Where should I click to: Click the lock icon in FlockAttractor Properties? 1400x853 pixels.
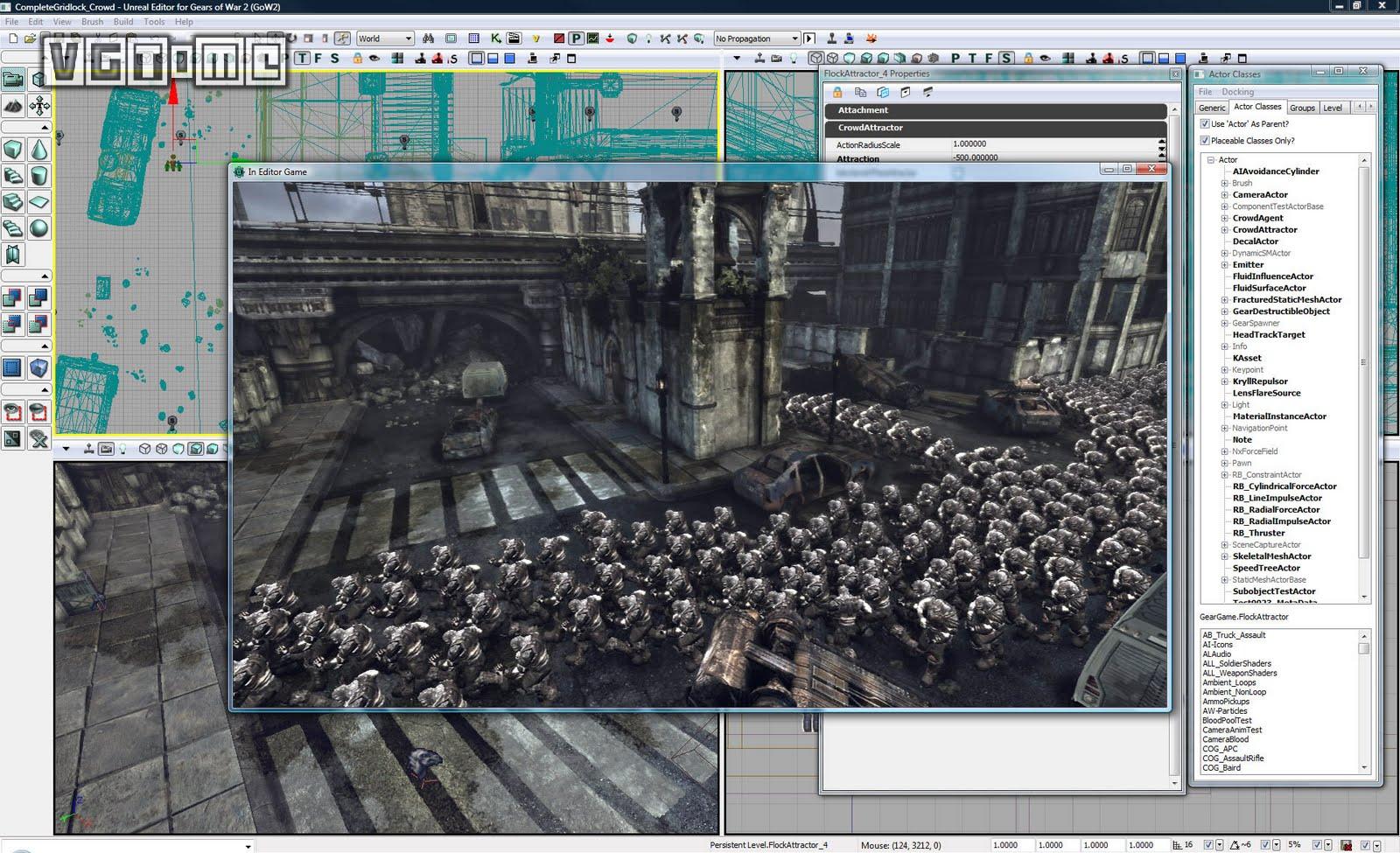point(837,92)
